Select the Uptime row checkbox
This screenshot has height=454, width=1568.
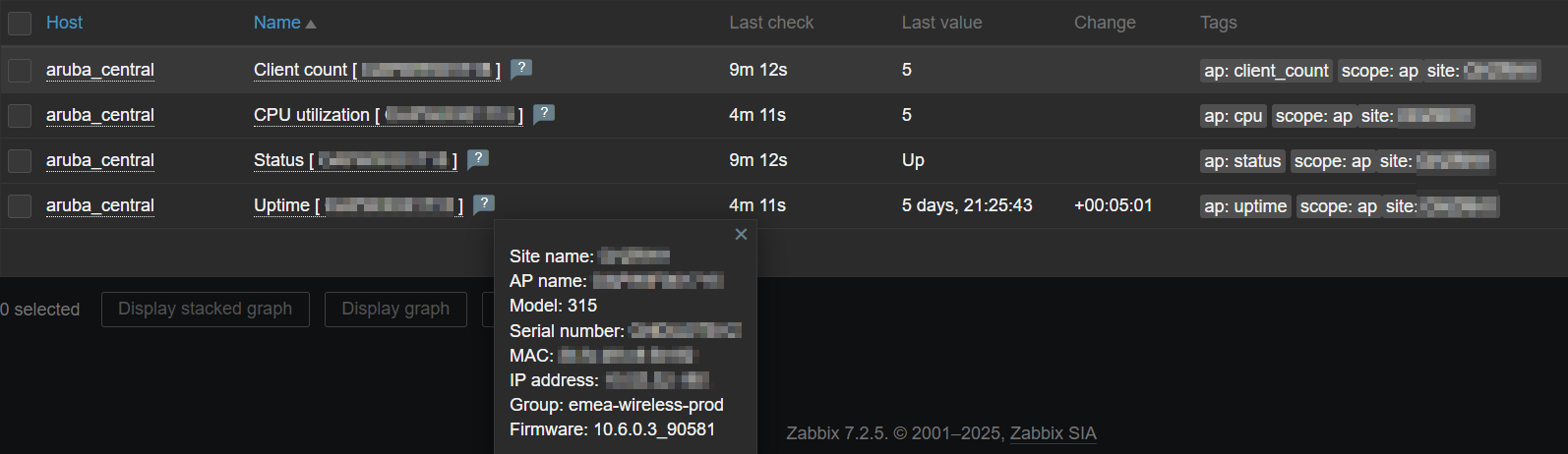[x=20, y=205]
